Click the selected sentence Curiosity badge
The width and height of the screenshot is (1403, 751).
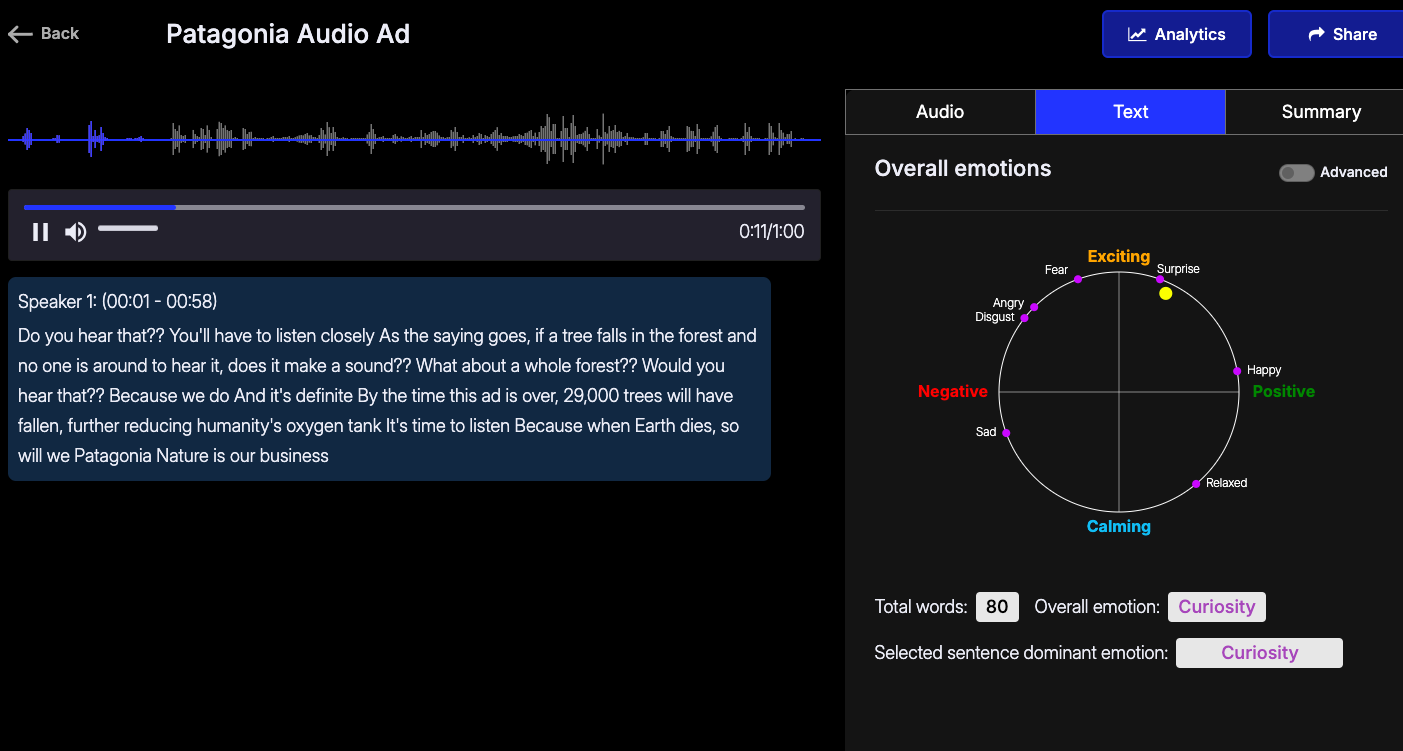click(1259, 653)
